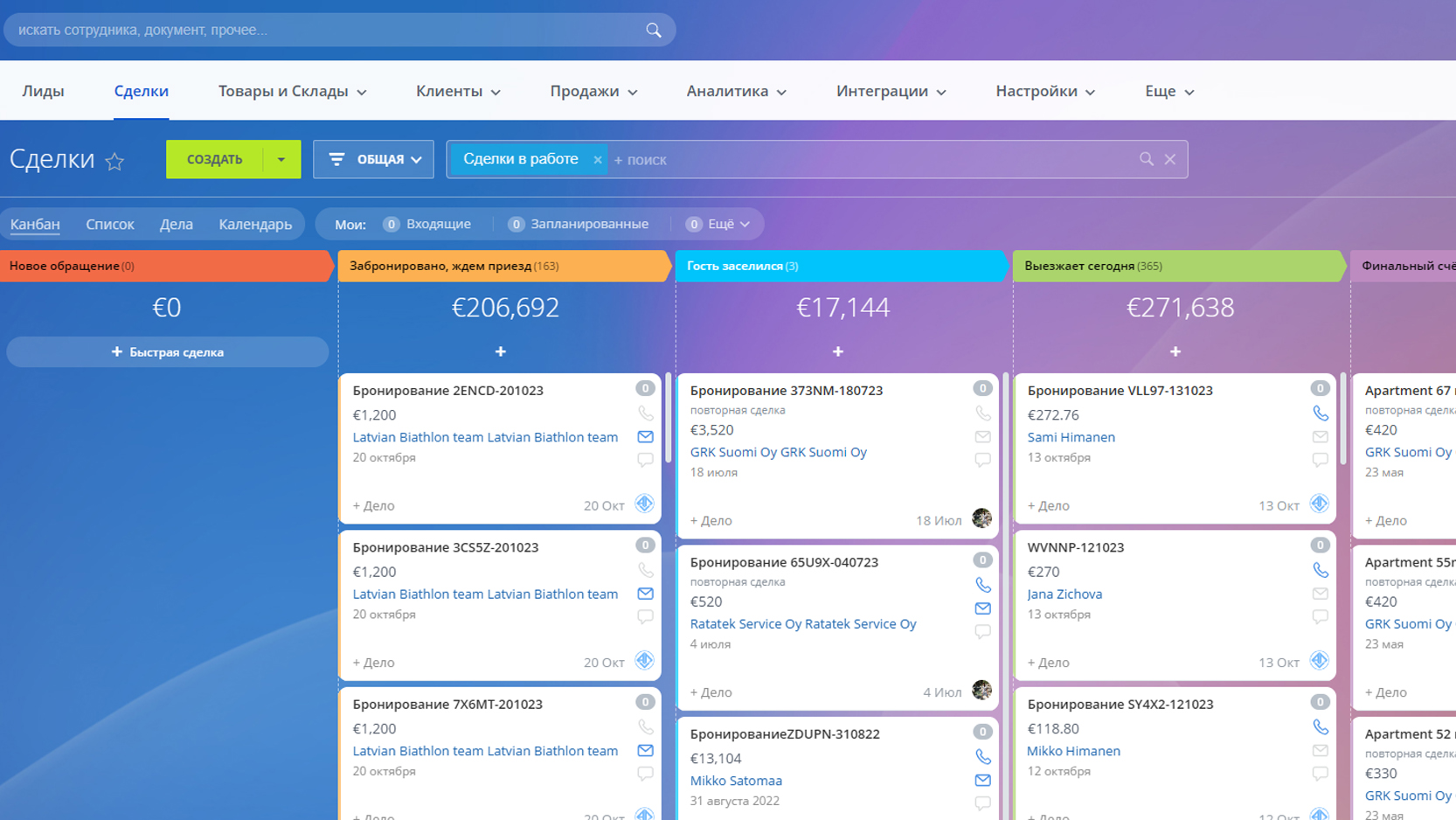This screenshot has width=1456, height=820.
Task: Switch to Канбан view
Action: pos(35,225)
